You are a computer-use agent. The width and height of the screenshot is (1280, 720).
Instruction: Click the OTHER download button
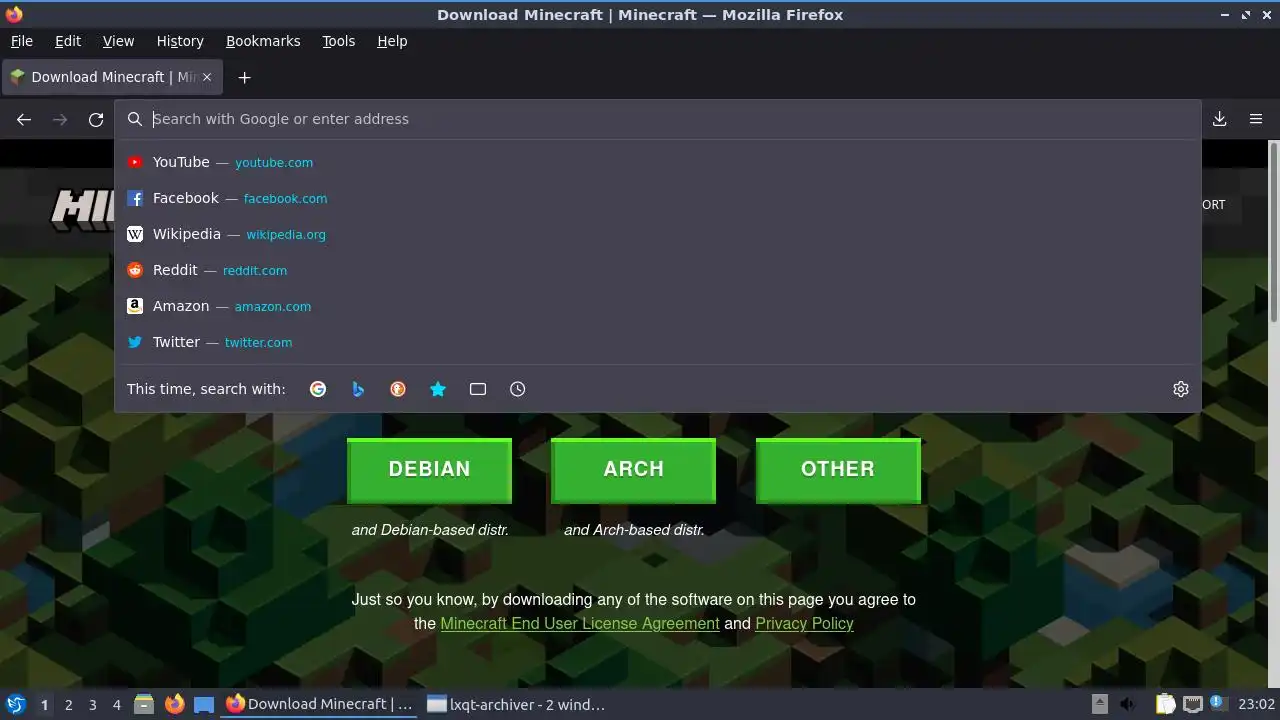pos(838,469)
